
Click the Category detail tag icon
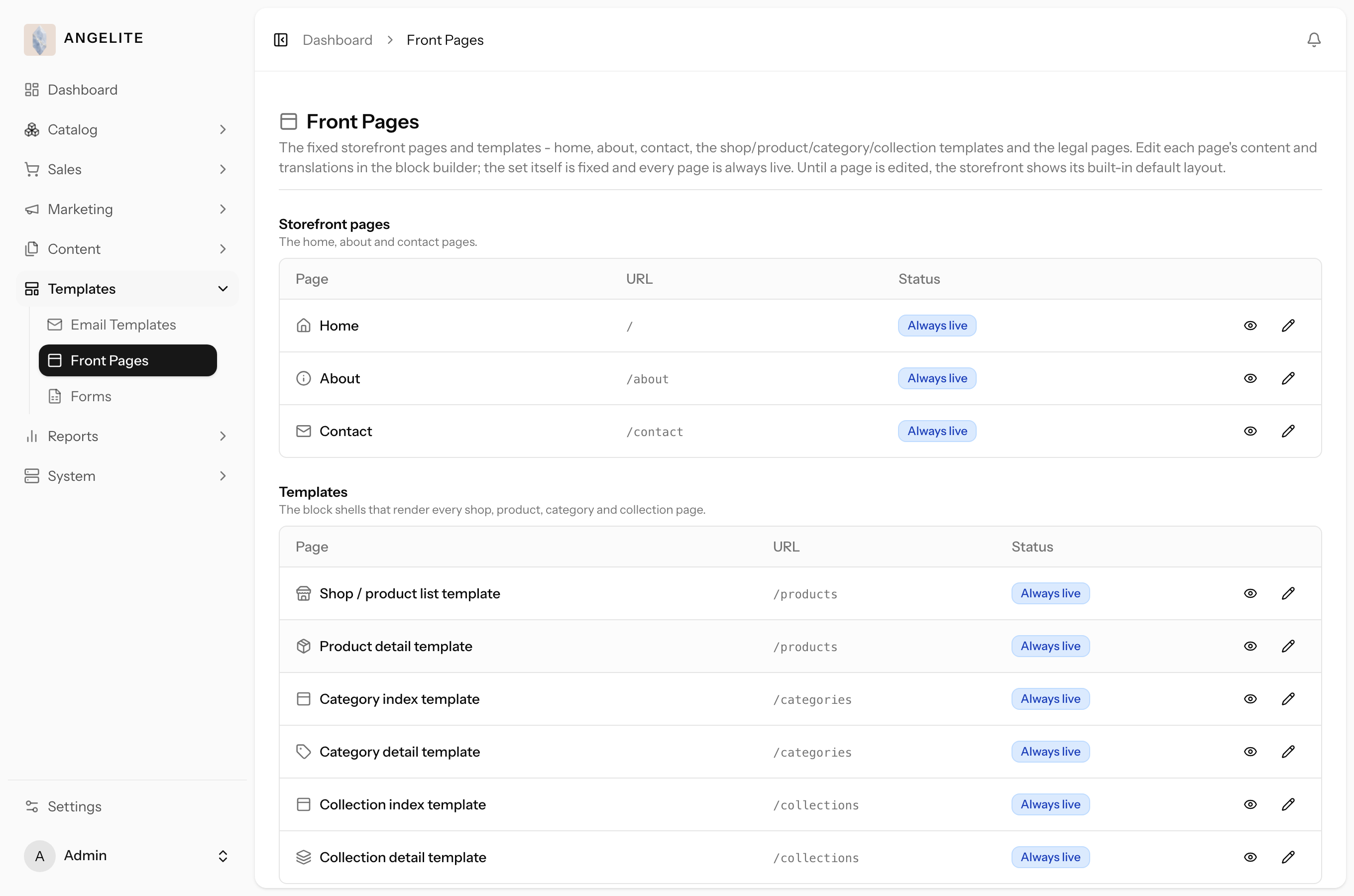pyautogui.click(x=303, y=752)
